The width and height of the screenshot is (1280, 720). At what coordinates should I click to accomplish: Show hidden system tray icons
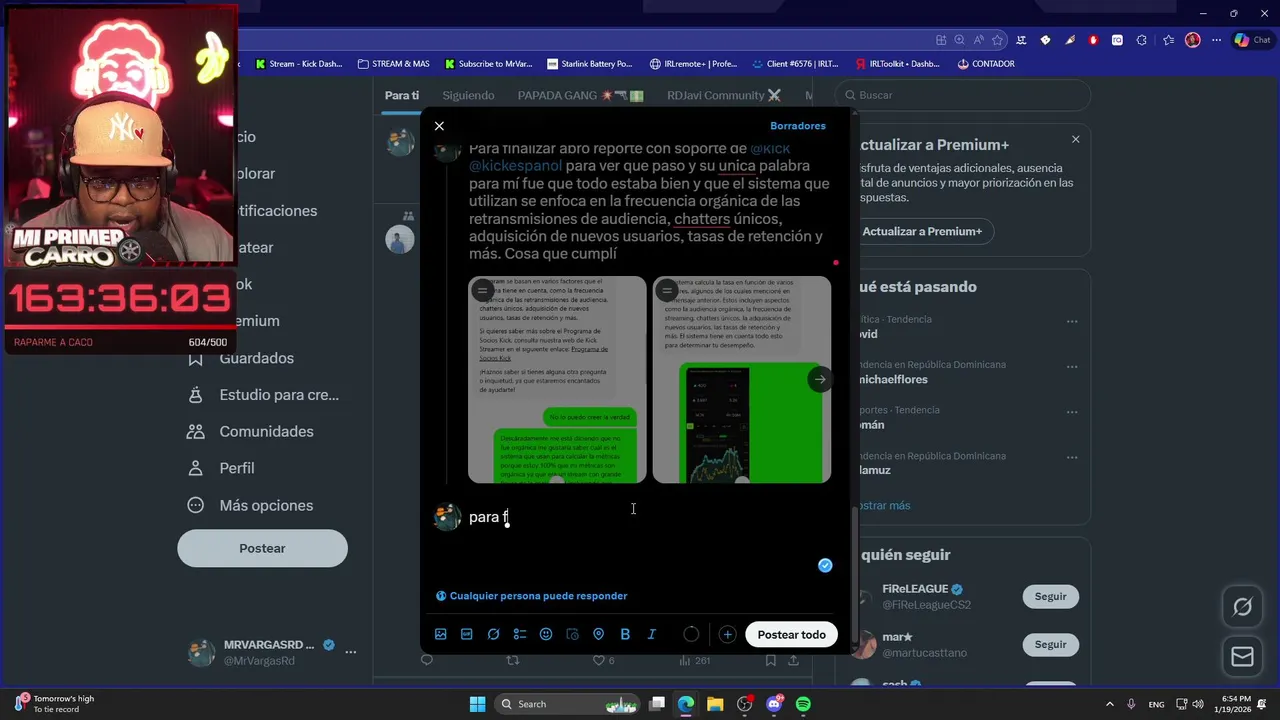click(x=1110, y=704)
